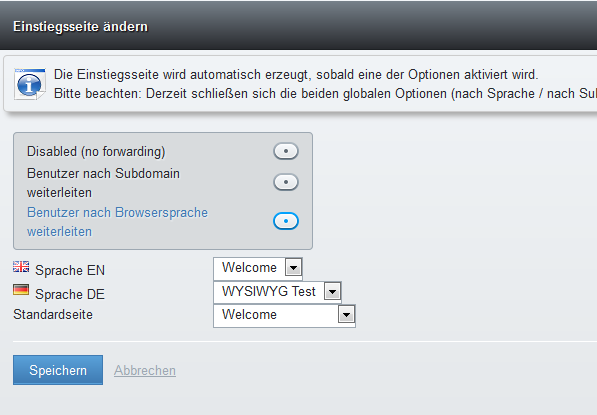597x415 pixels.
Task: Click the Speichern button
Action: click(x=58, y=370)
